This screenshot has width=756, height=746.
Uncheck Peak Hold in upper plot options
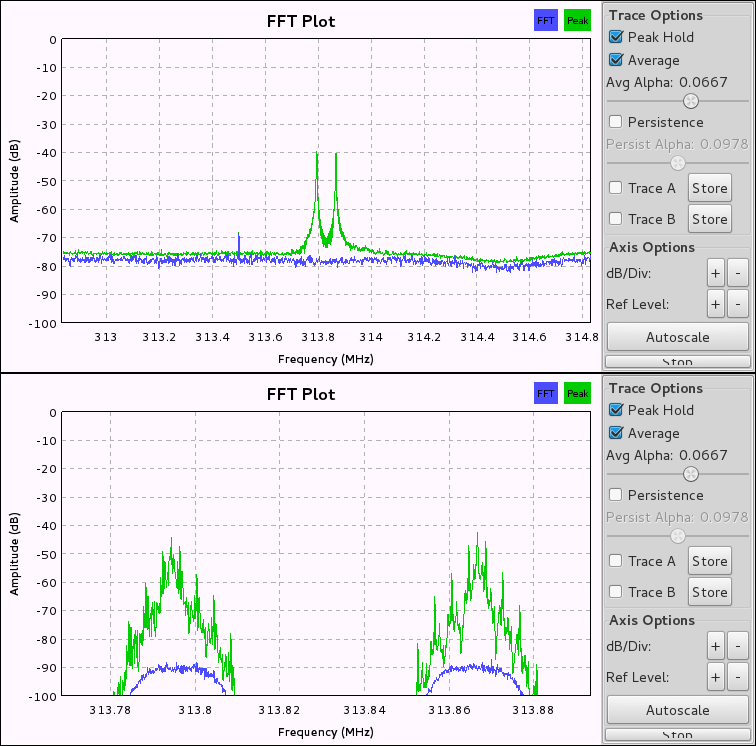click(x=616, y=37)
